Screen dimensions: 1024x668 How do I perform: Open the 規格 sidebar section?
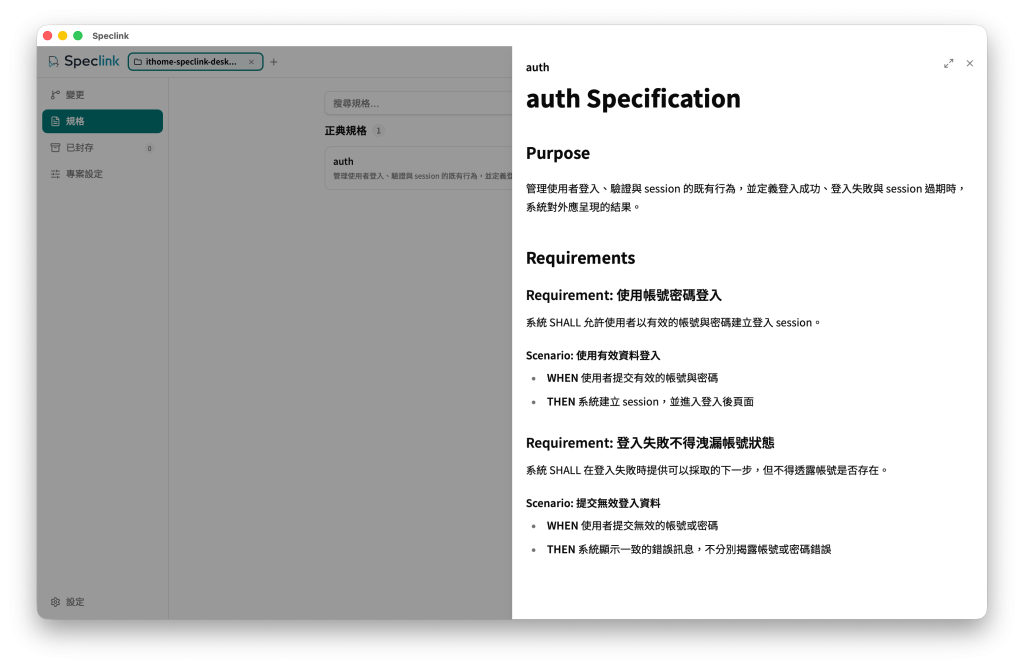(x=103, y=121)
